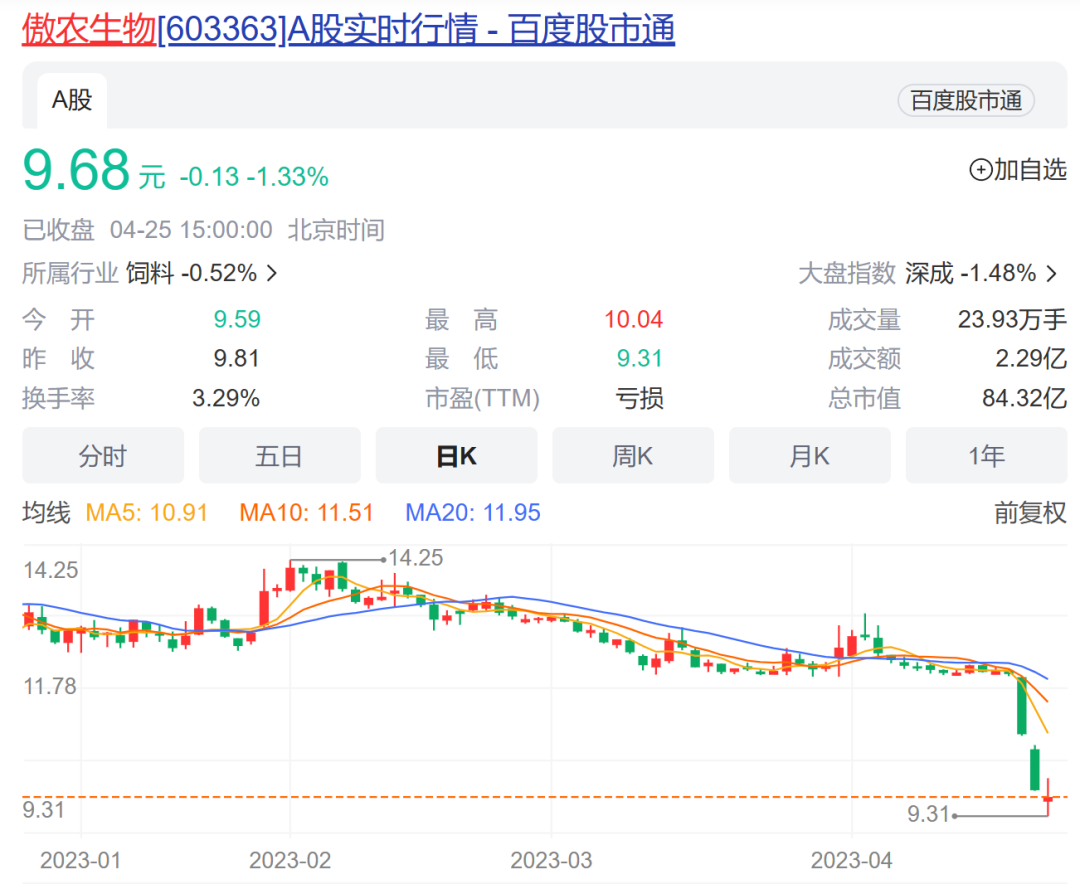
Task: Open the 前复权 adjustment dropdown
Action: coord(1030,513)
